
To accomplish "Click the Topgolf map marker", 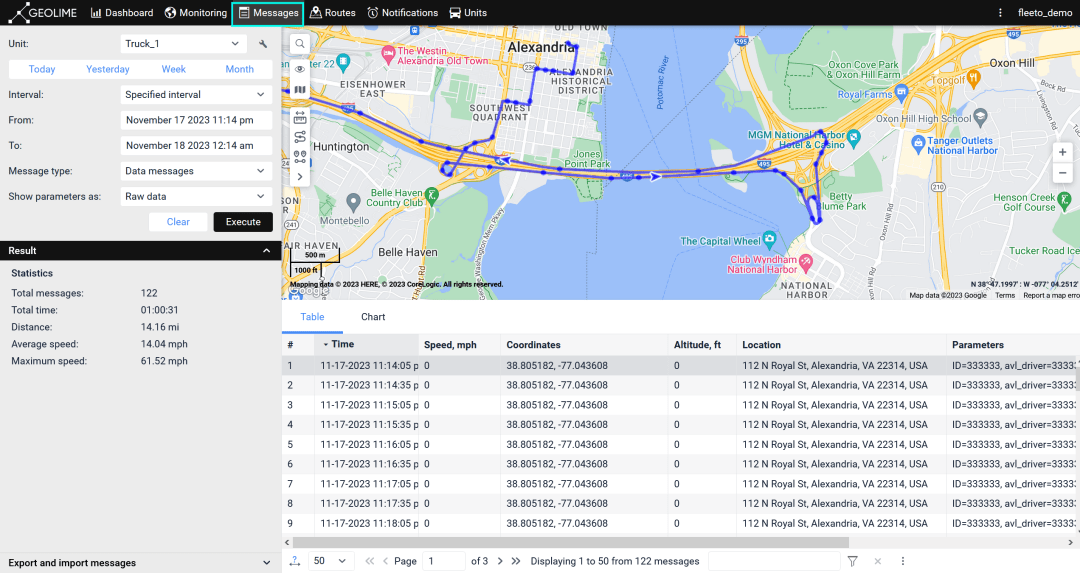I will [973, 79].
